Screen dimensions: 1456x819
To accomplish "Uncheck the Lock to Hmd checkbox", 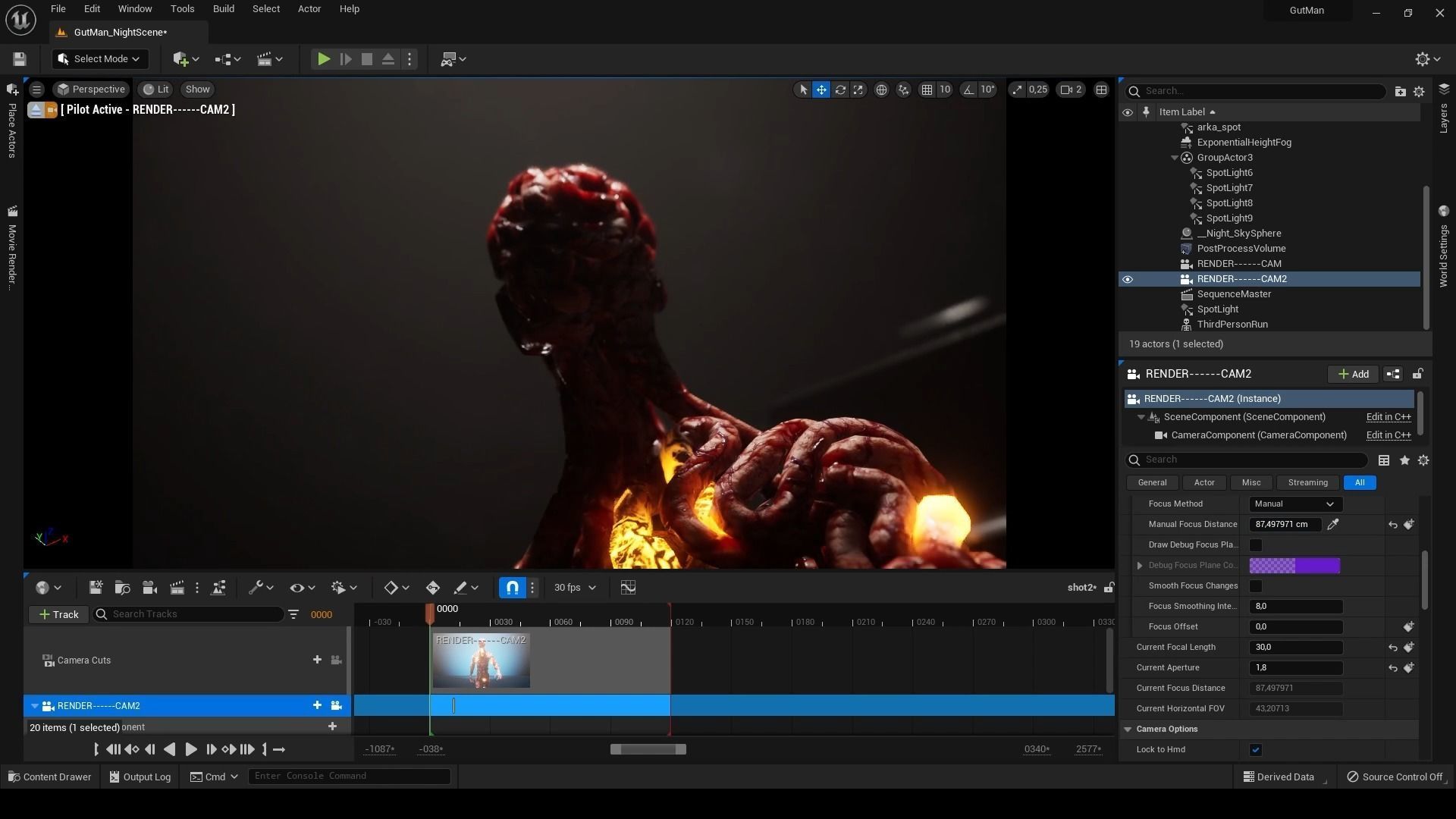I will [1256, 750].
